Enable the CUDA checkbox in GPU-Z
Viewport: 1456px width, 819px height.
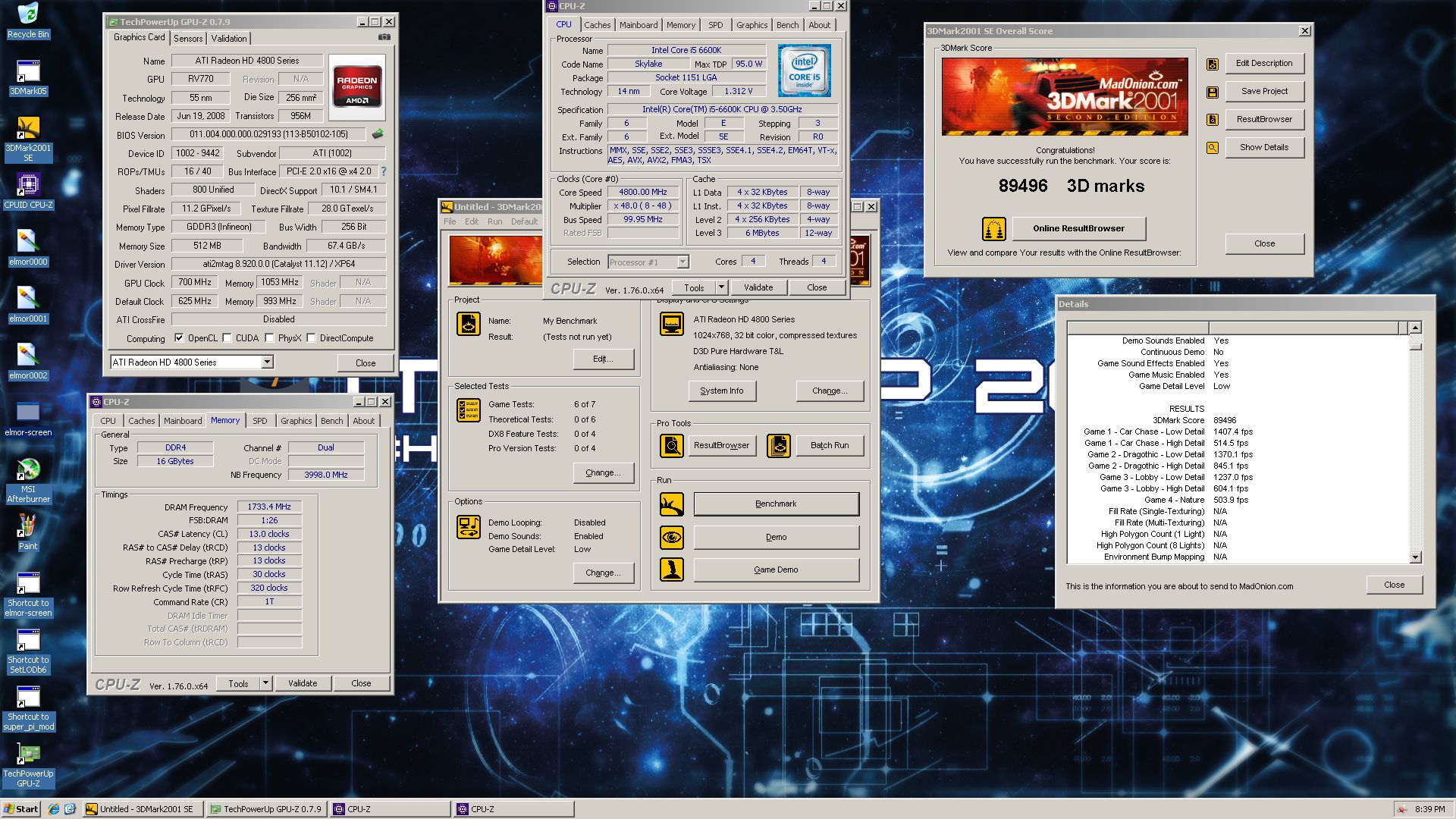click(227, 338)
